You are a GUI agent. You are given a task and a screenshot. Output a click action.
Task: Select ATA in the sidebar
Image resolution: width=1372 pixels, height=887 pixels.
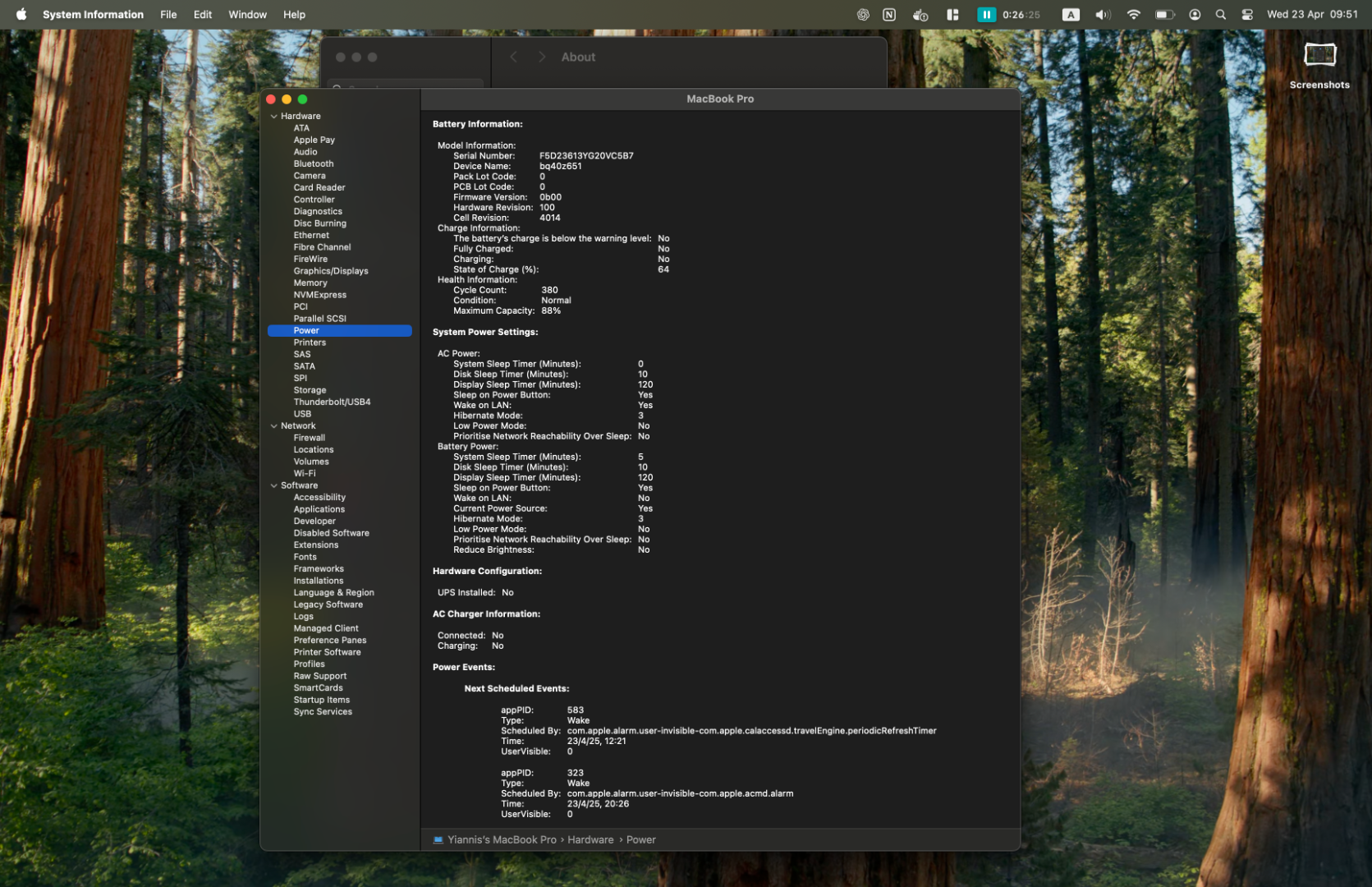pos(301,128)
